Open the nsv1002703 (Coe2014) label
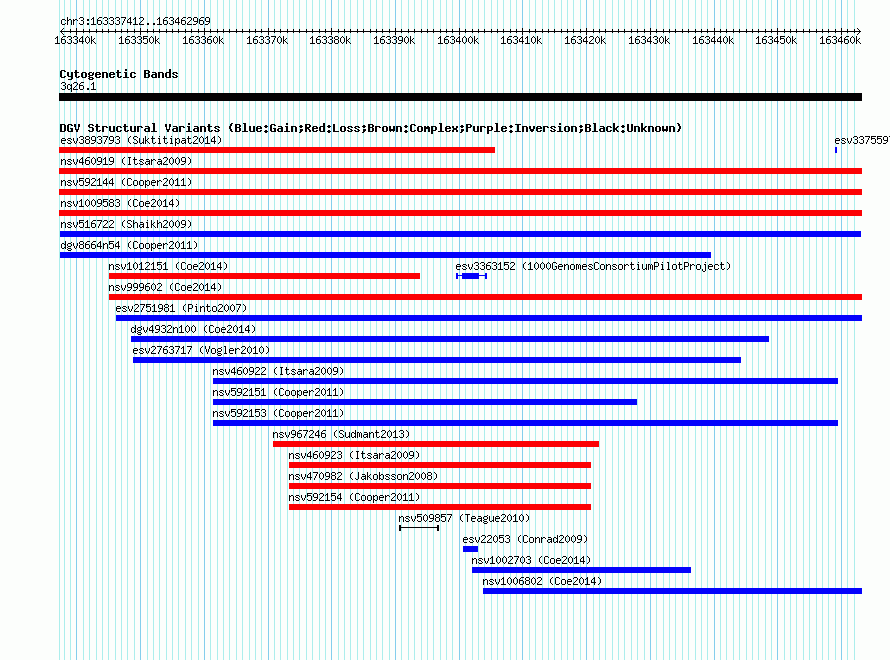This screenshot has height=660, width=890. click(531, 560)
